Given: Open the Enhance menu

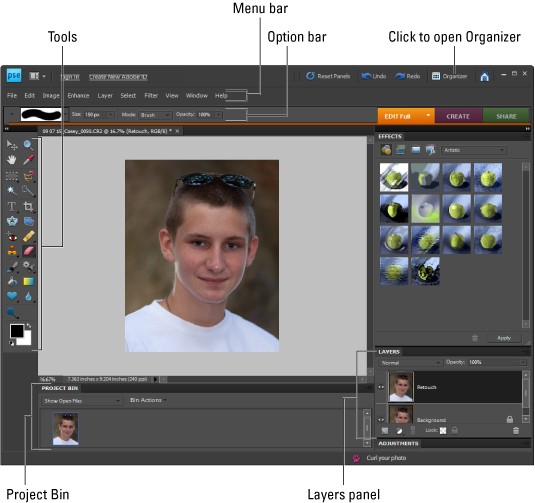Looking at the screenshot, I should pyautogui.click(x=78, y=96).
